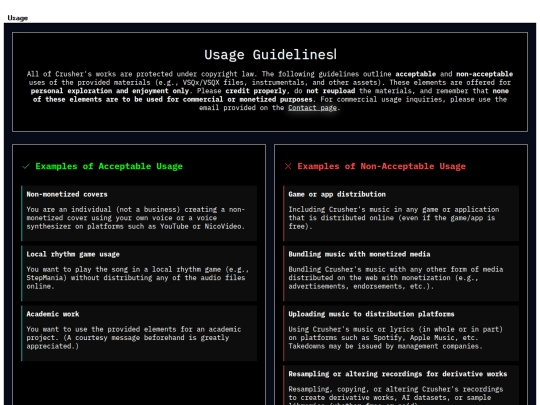Click description mentioning advertisements and endorsements

396,278
